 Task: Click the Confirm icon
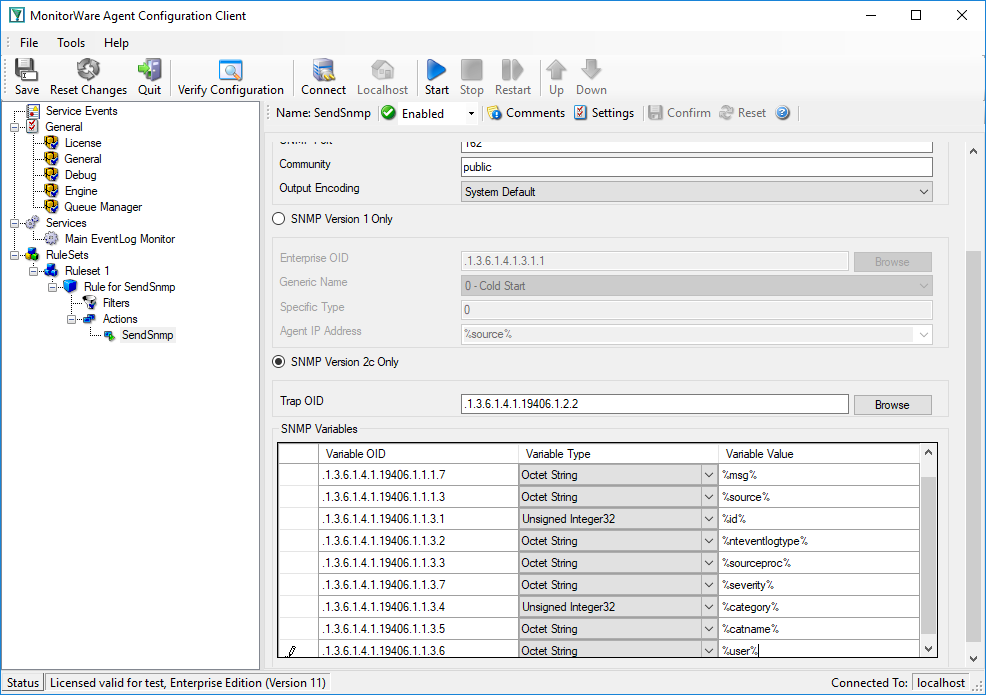679,113
